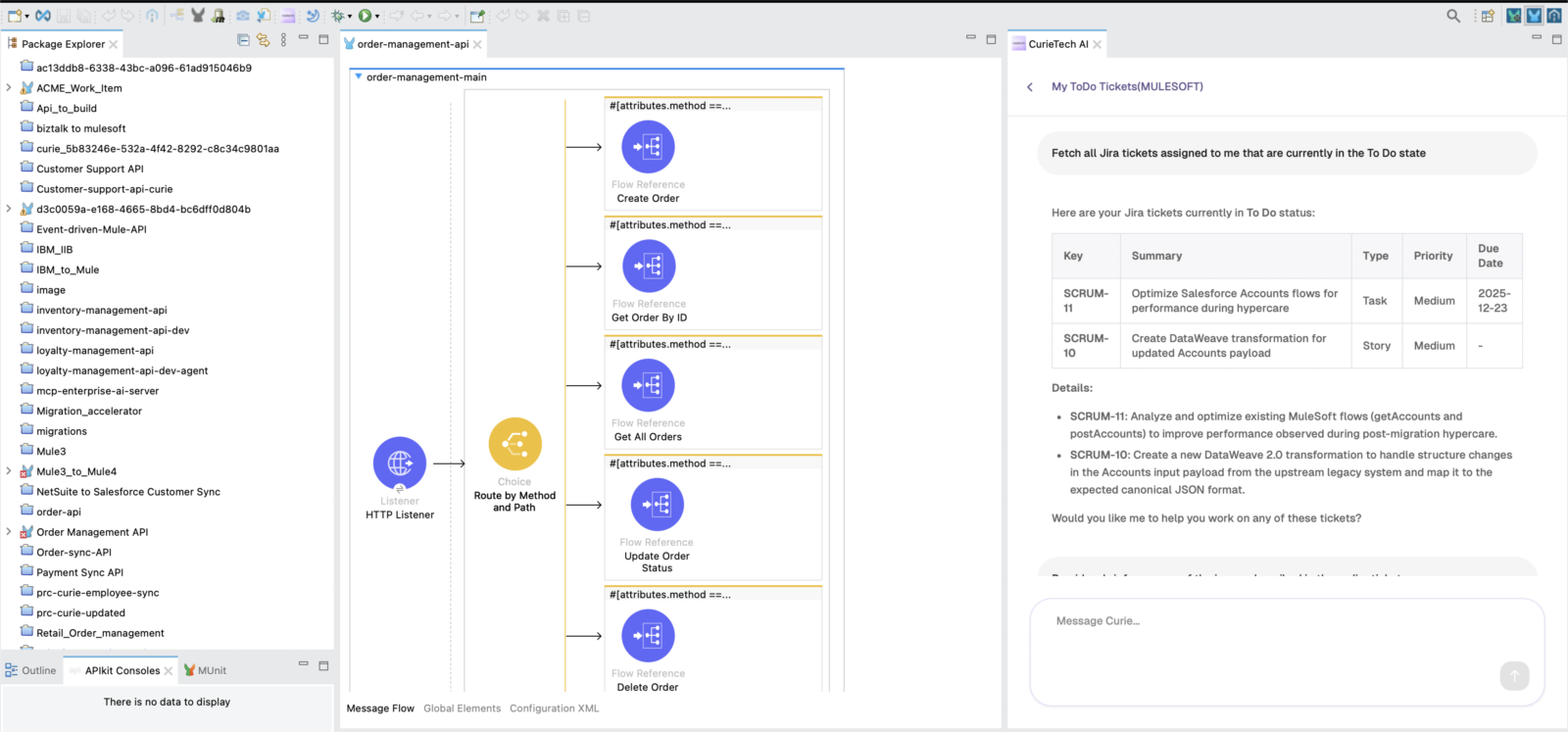The height and width of the screenshot is (732, 1568).
Task: Select the Get All Orders flow reference icon
Action: point(648,386)
